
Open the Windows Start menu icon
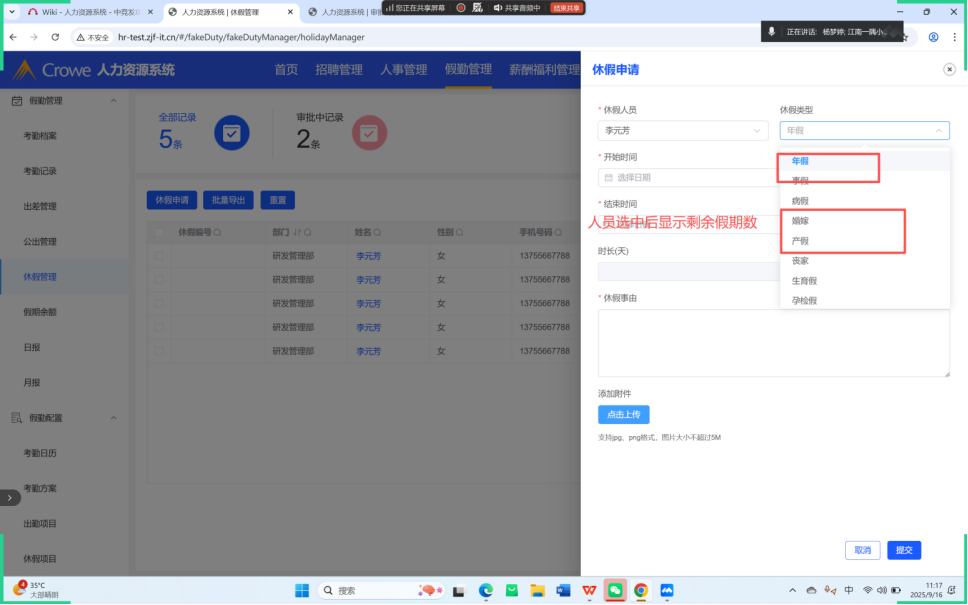[x=302, y=591]
